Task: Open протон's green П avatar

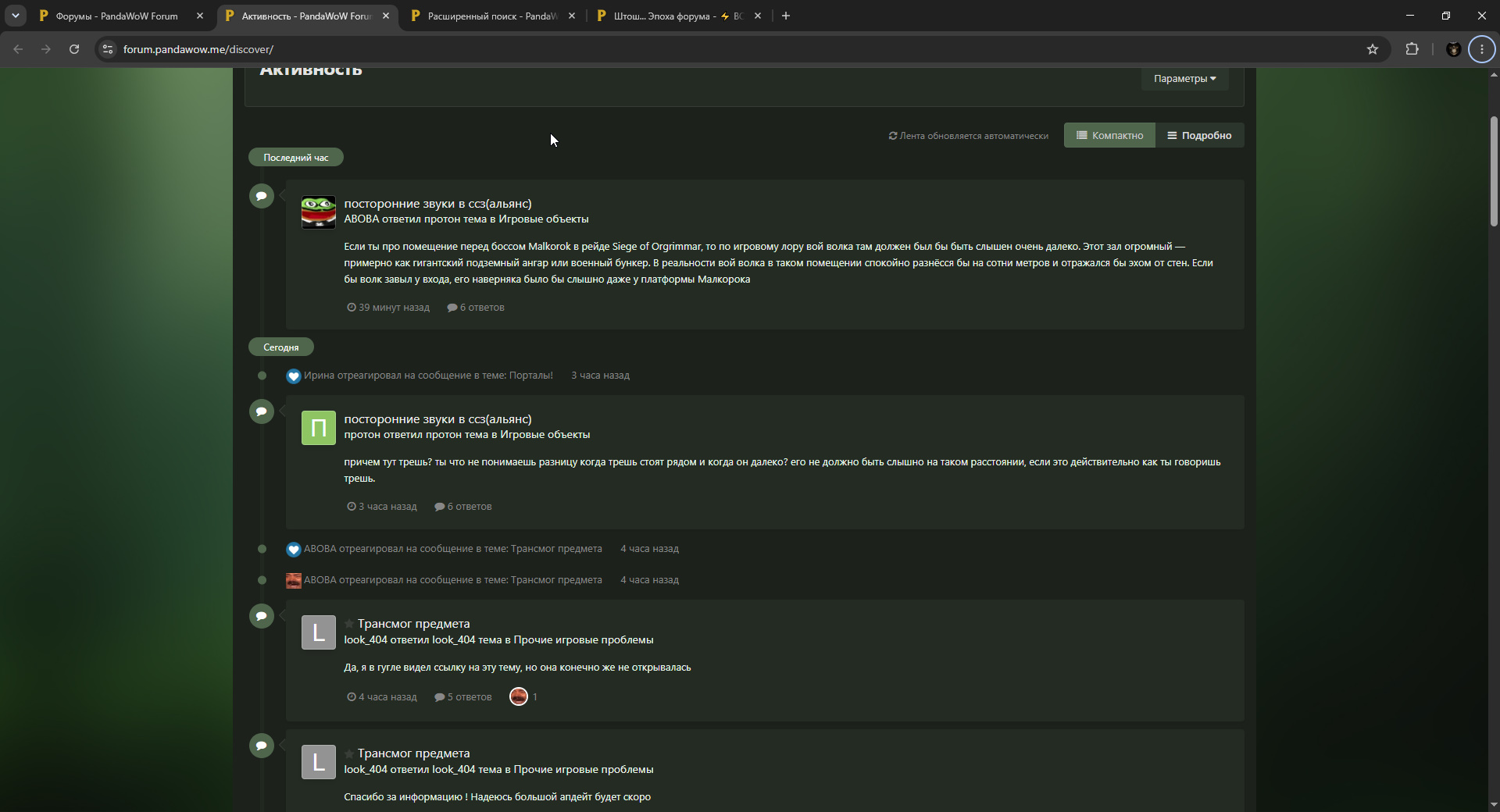Action: 319,428
